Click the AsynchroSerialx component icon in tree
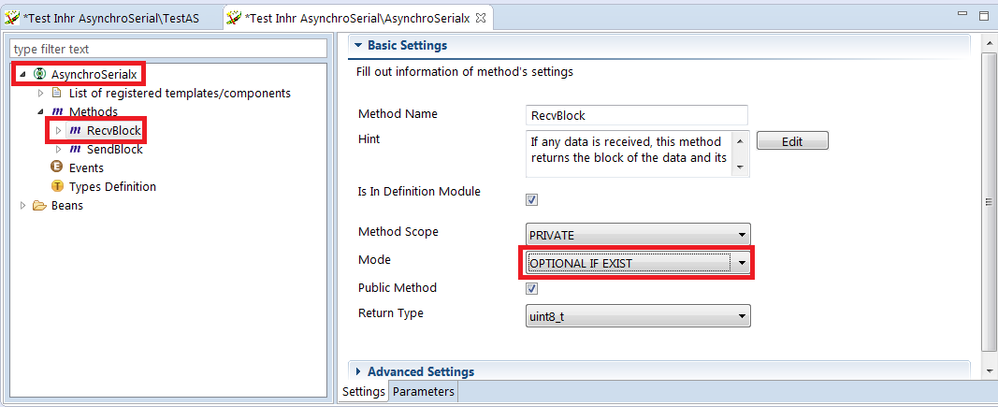Screen dimensions: 998x407 coord(40,74)
